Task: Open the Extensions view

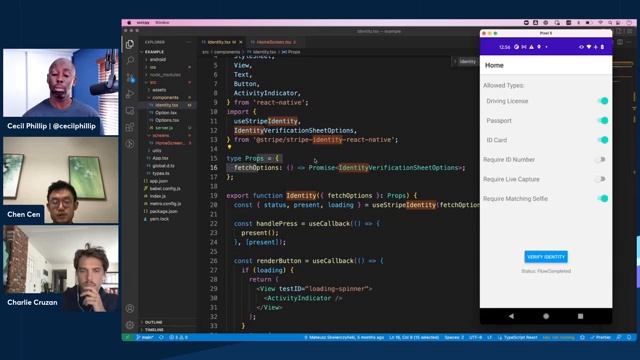Action: [130, 127]
